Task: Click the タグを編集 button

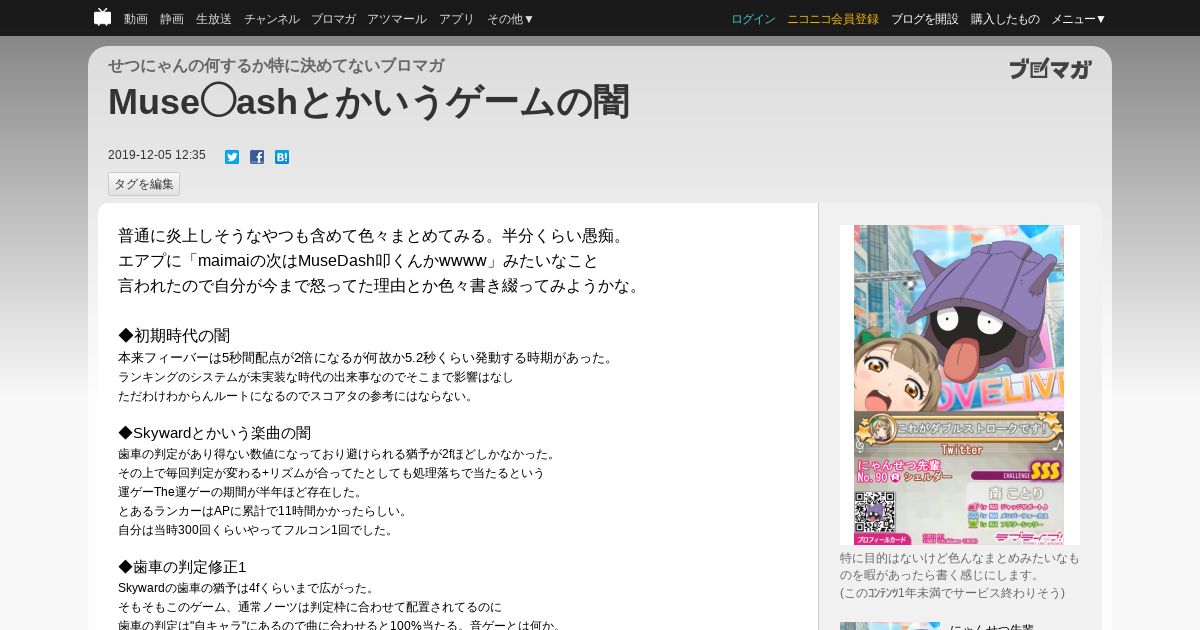Action: (144, 184)
